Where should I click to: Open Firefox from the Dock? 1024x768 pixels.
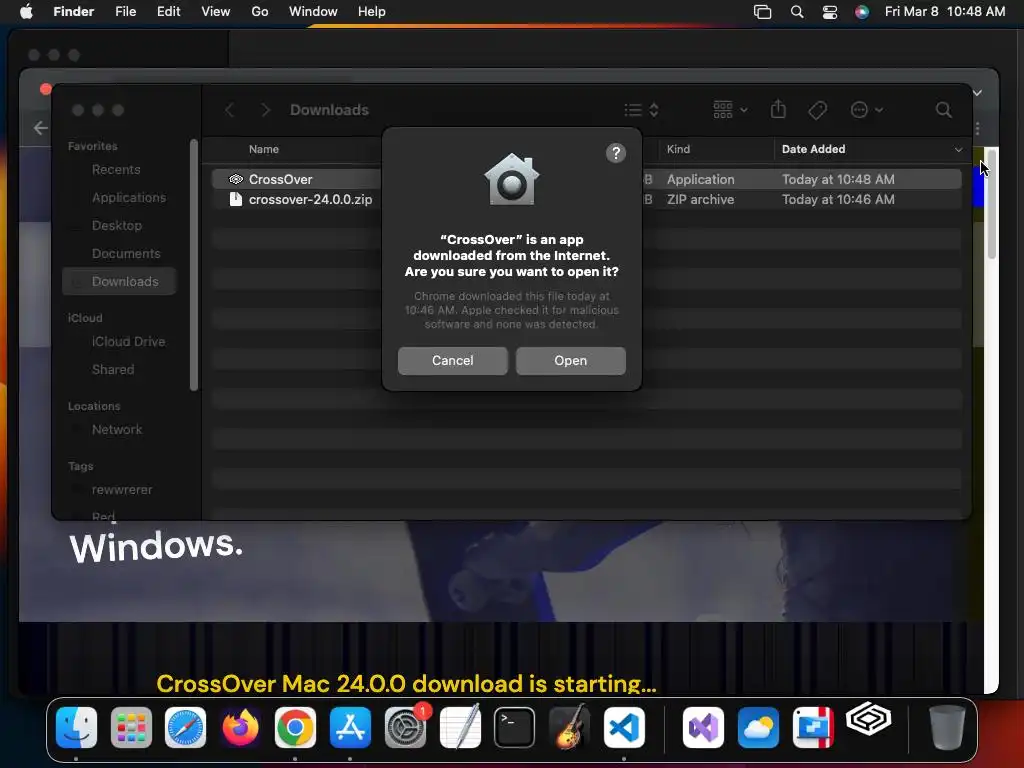coord(240,727)
